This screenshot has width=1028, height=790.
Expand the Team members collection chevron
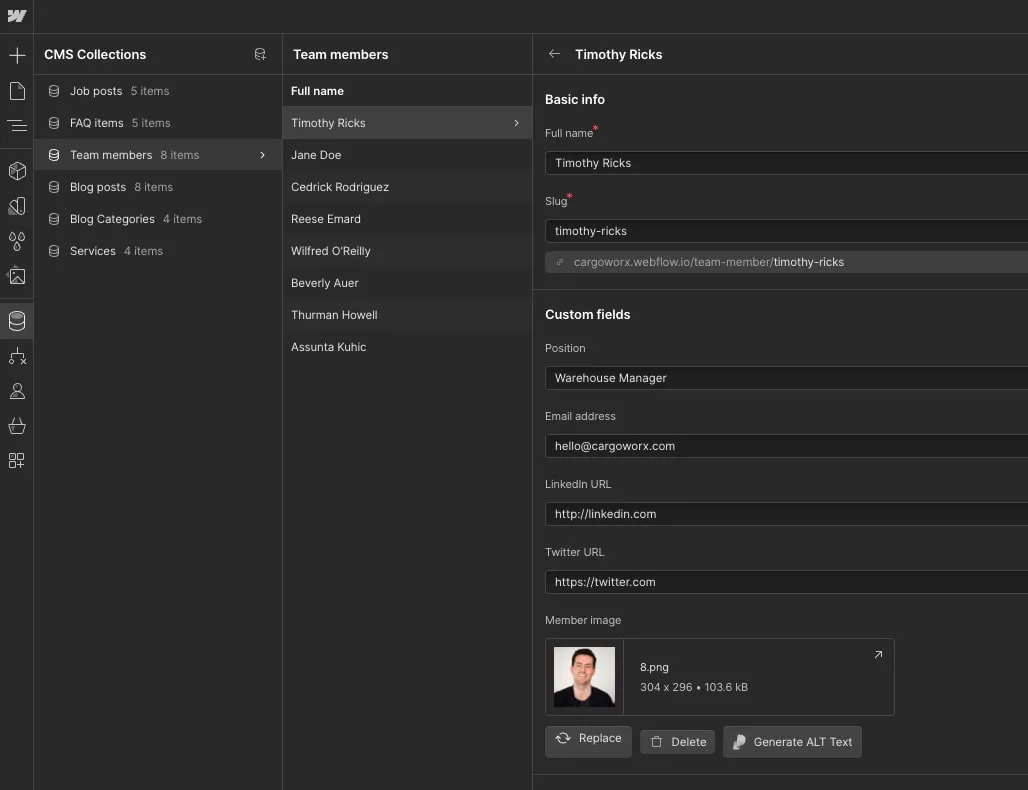tap(263, 155)
